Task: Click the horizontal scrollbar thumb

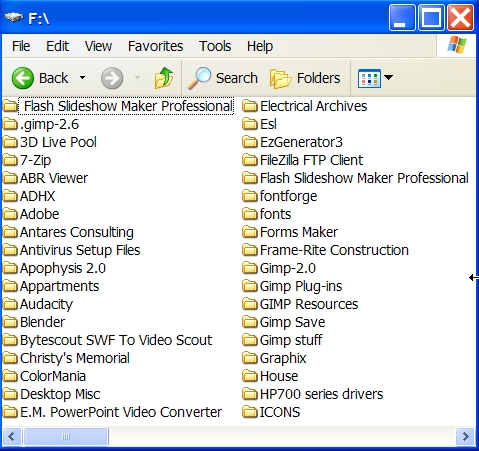Action: (x=66, y=436)
